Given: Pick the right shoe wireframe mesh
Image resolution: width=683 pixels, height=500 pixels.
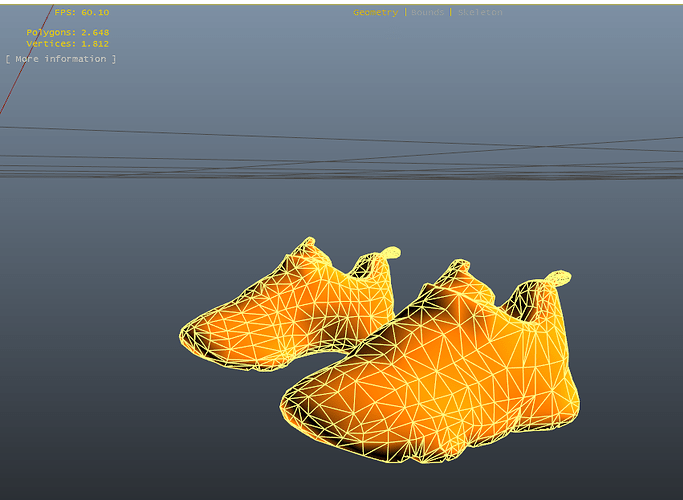Looking at the screenshot, I should [430, 364].
